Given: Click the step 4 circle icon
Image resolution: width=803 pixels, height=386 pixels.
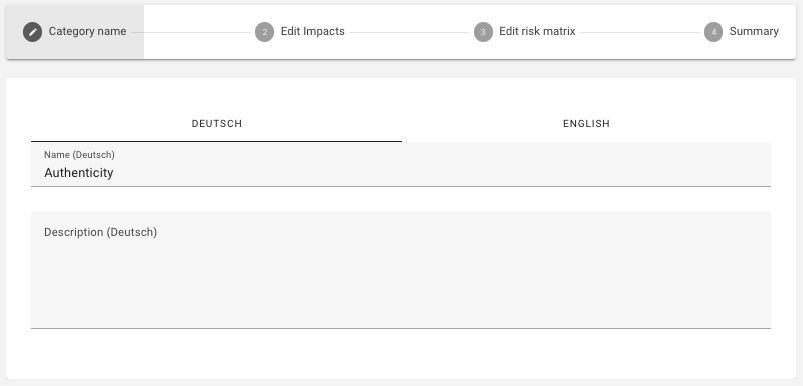Looking at the screenshot, I should pos(713,32).
